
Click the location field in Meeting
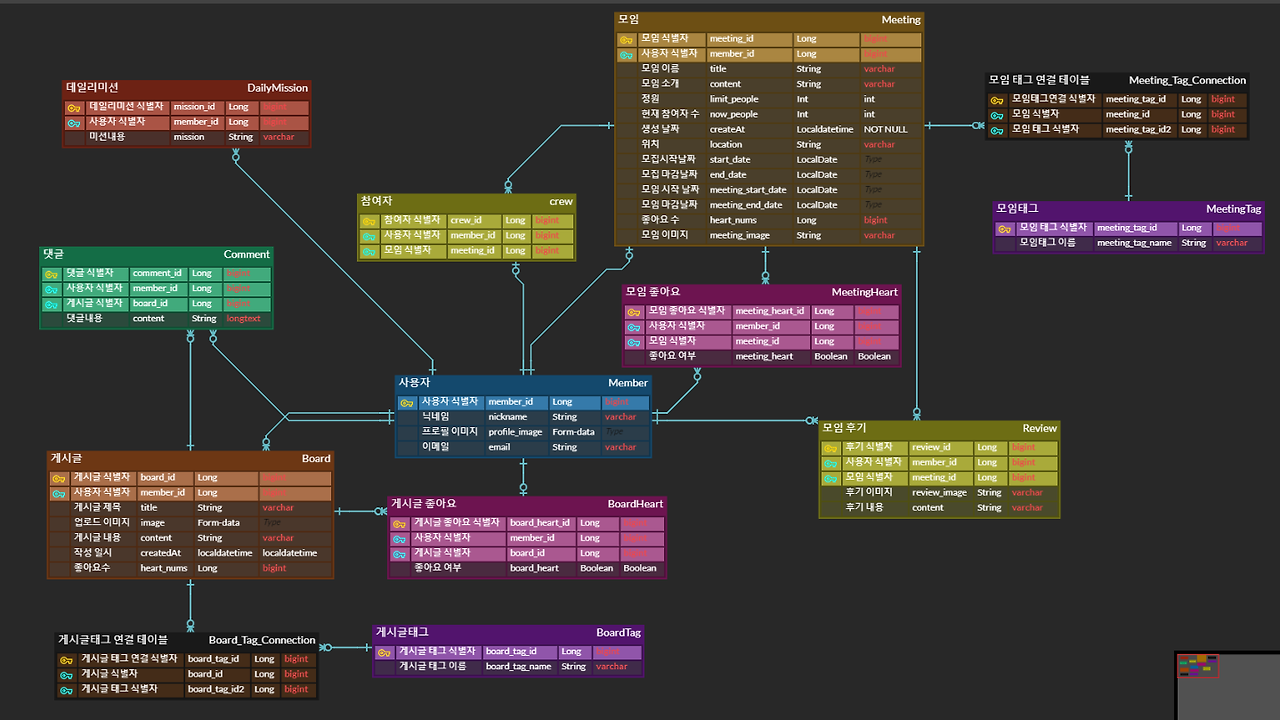coord(726,145)
